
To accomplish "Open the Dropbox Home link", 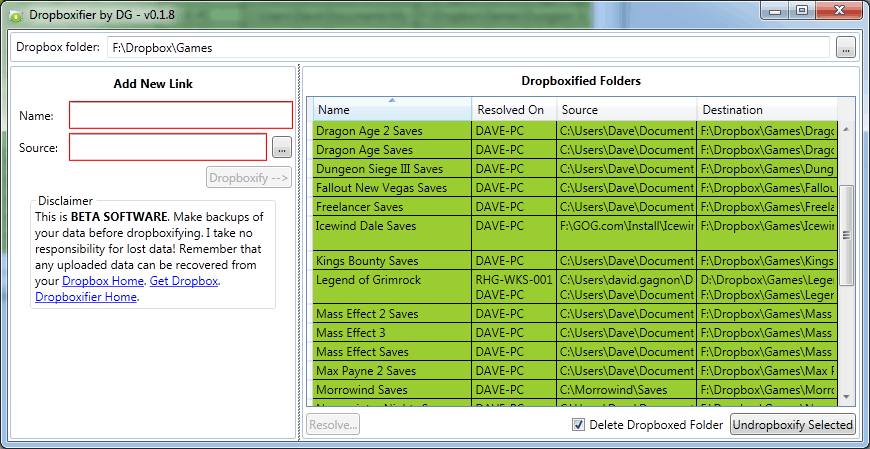I will [x=103, y=281].
